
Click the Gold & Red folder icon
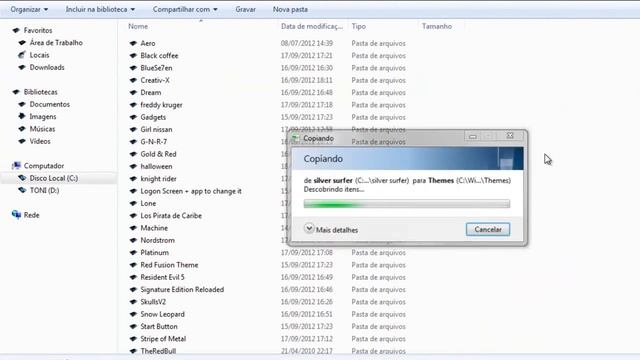pyautogui.click(x=133, y=154)
